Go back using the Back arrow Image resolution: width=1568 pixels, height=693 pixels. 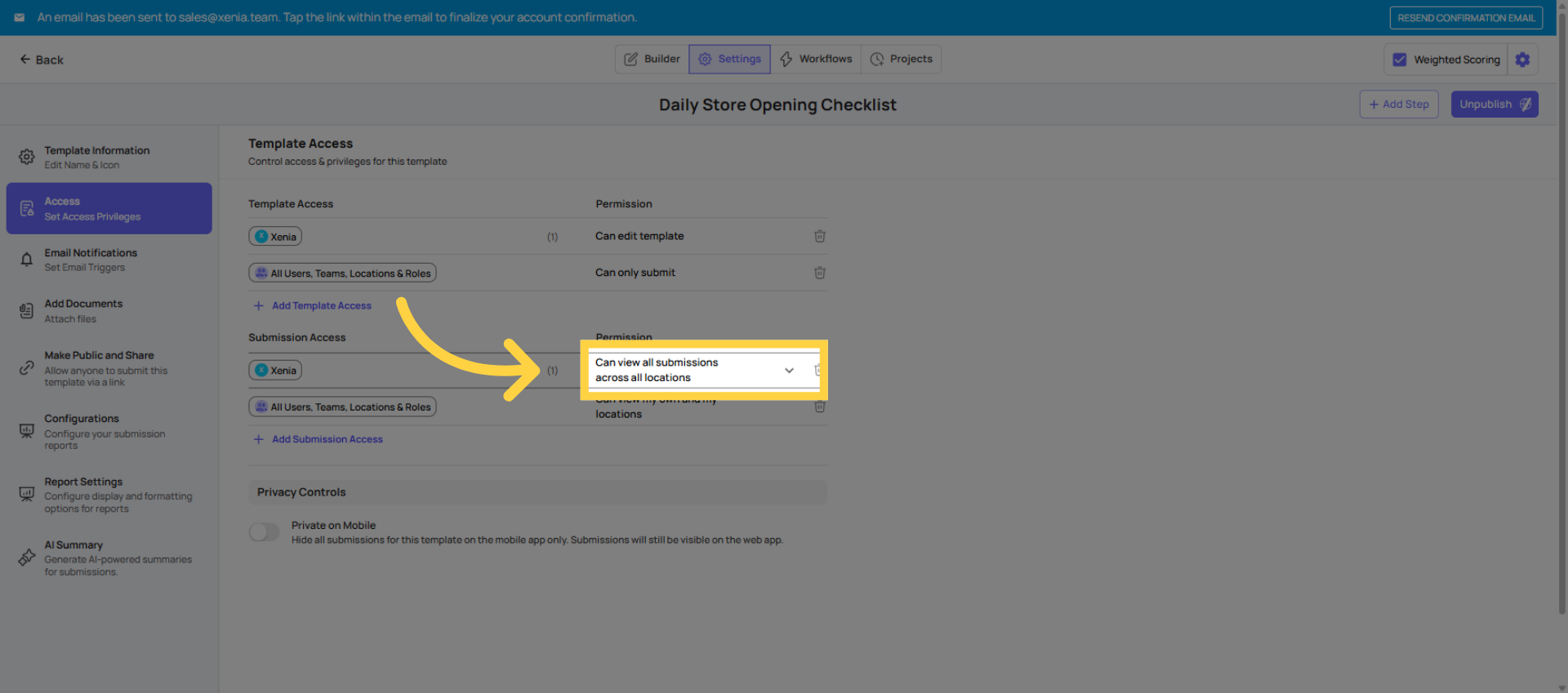(x=41, y=60)
